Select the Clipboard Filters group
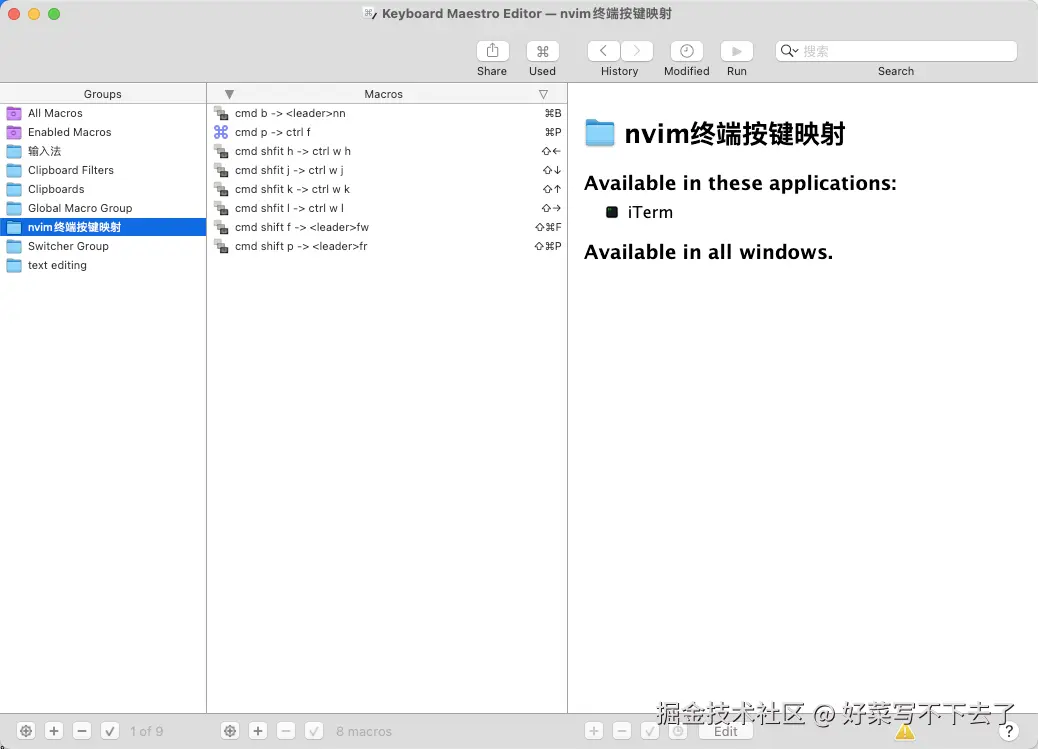This screenshot has height=749, width=1038. (103, 170)
